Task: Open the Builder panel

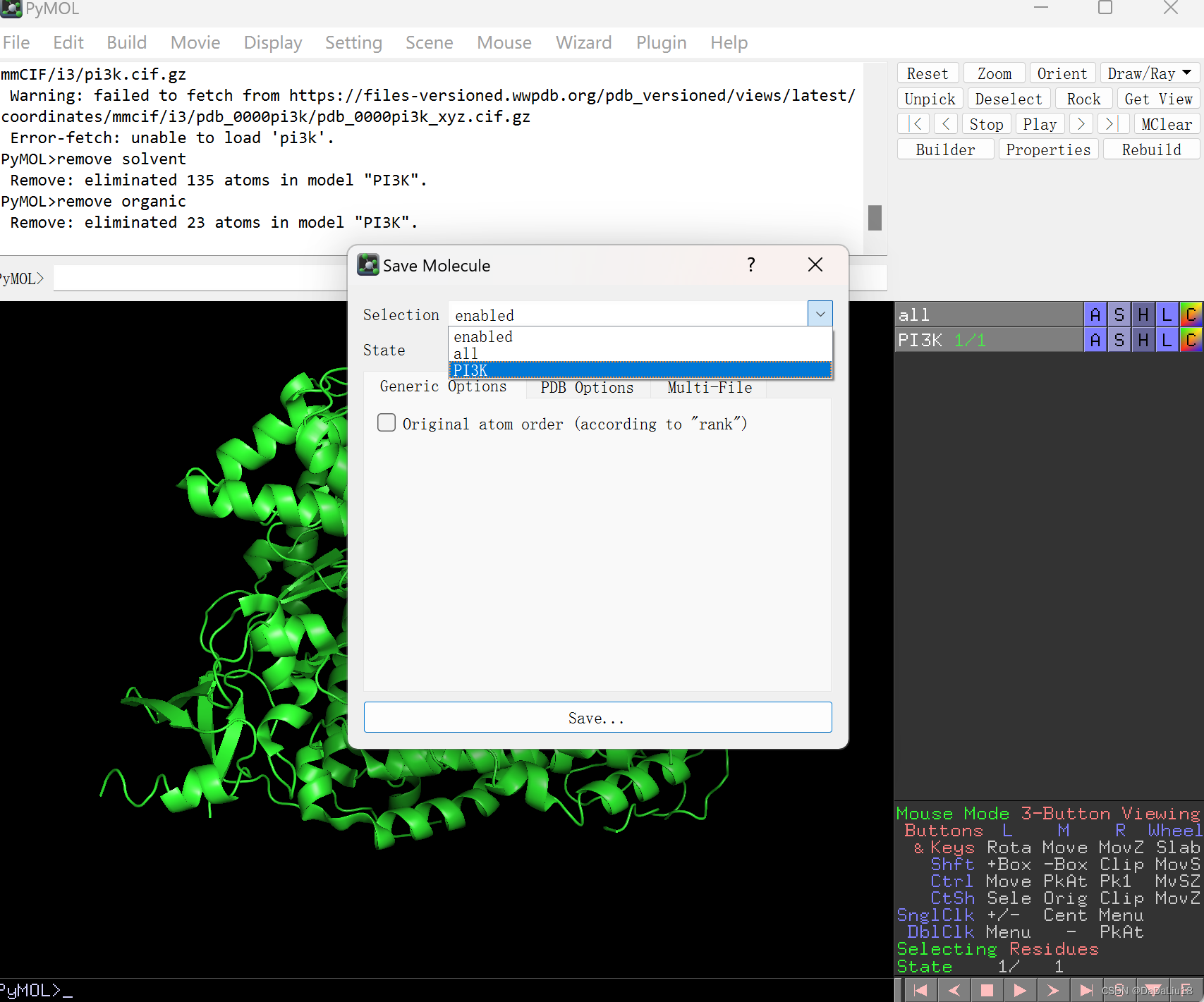Action: point(945,149)
